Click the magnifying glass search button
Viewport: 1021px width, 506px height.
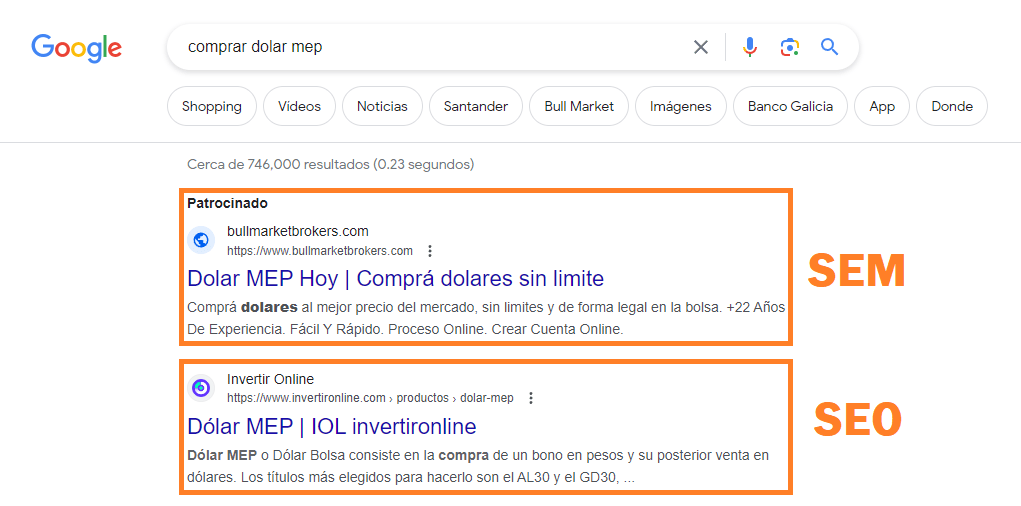point(829,47)
